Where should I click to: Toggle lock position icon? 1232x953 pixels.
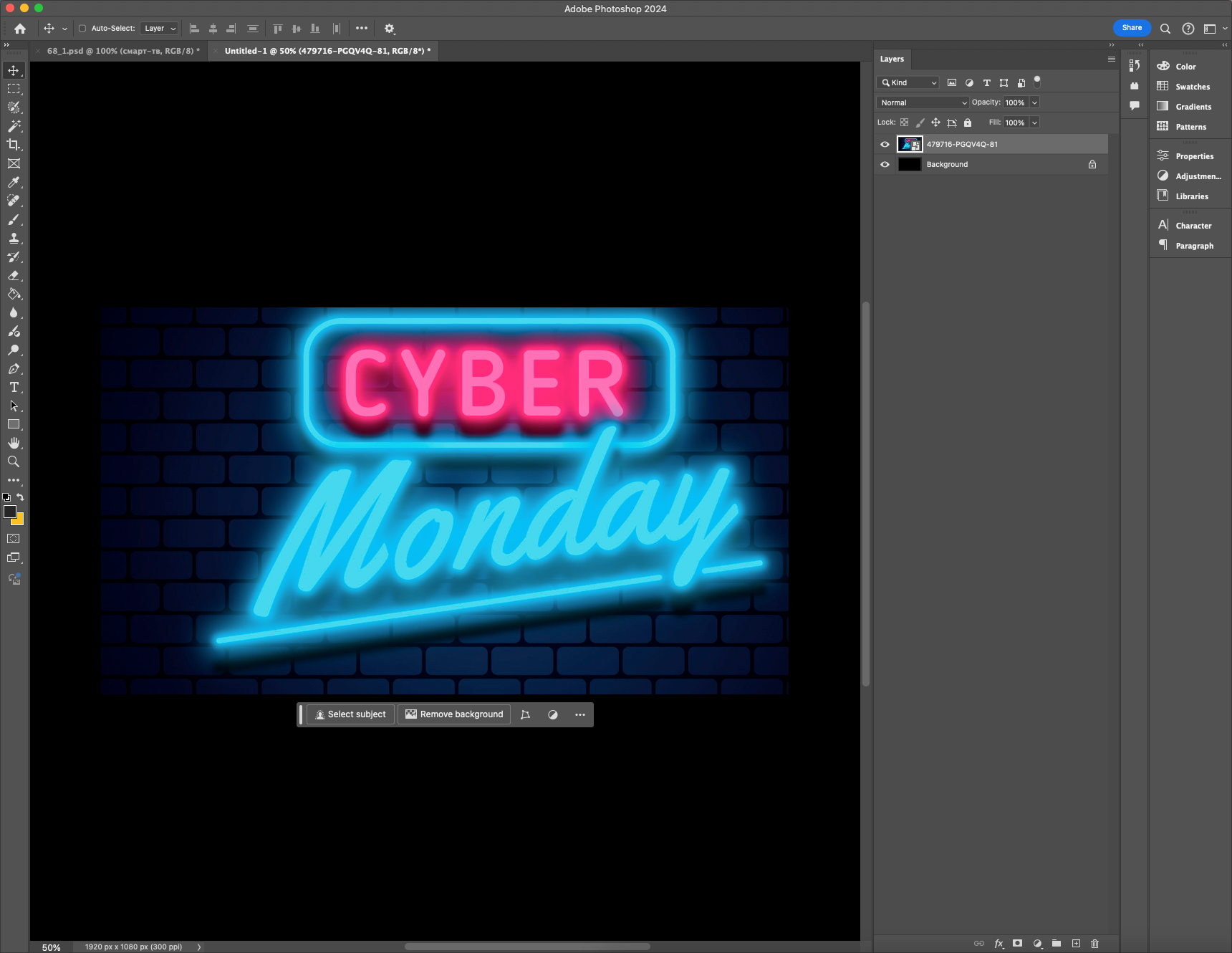coord(935,123)
